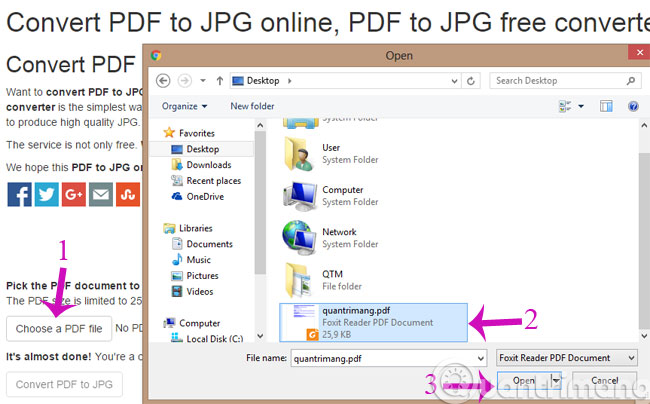The image size is (650, 404).
Task: Click the Forward arrow in Open dialog
Action: (184, 80)
